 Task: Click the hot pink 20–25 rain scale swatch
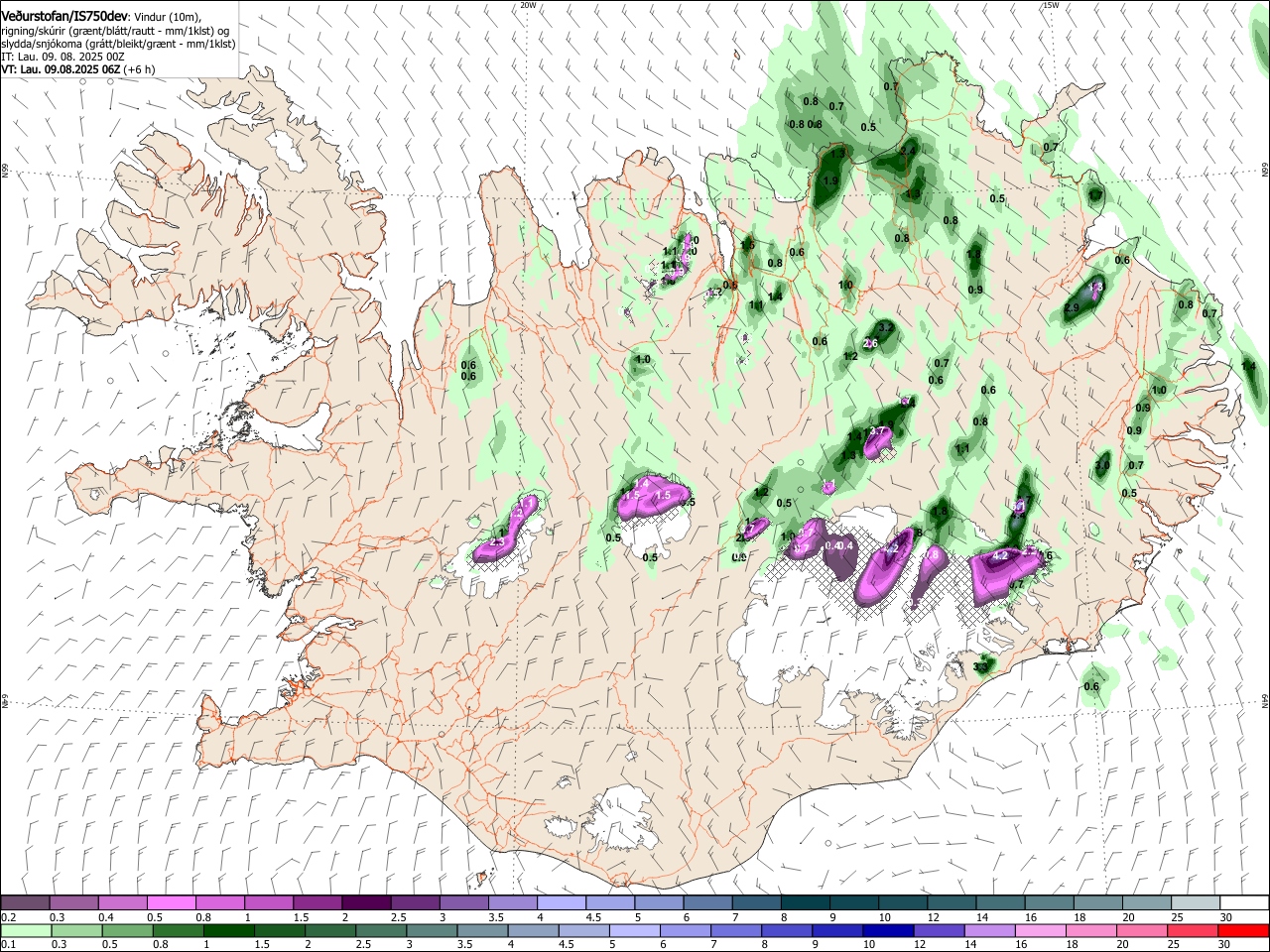(x=1143, y=931)
